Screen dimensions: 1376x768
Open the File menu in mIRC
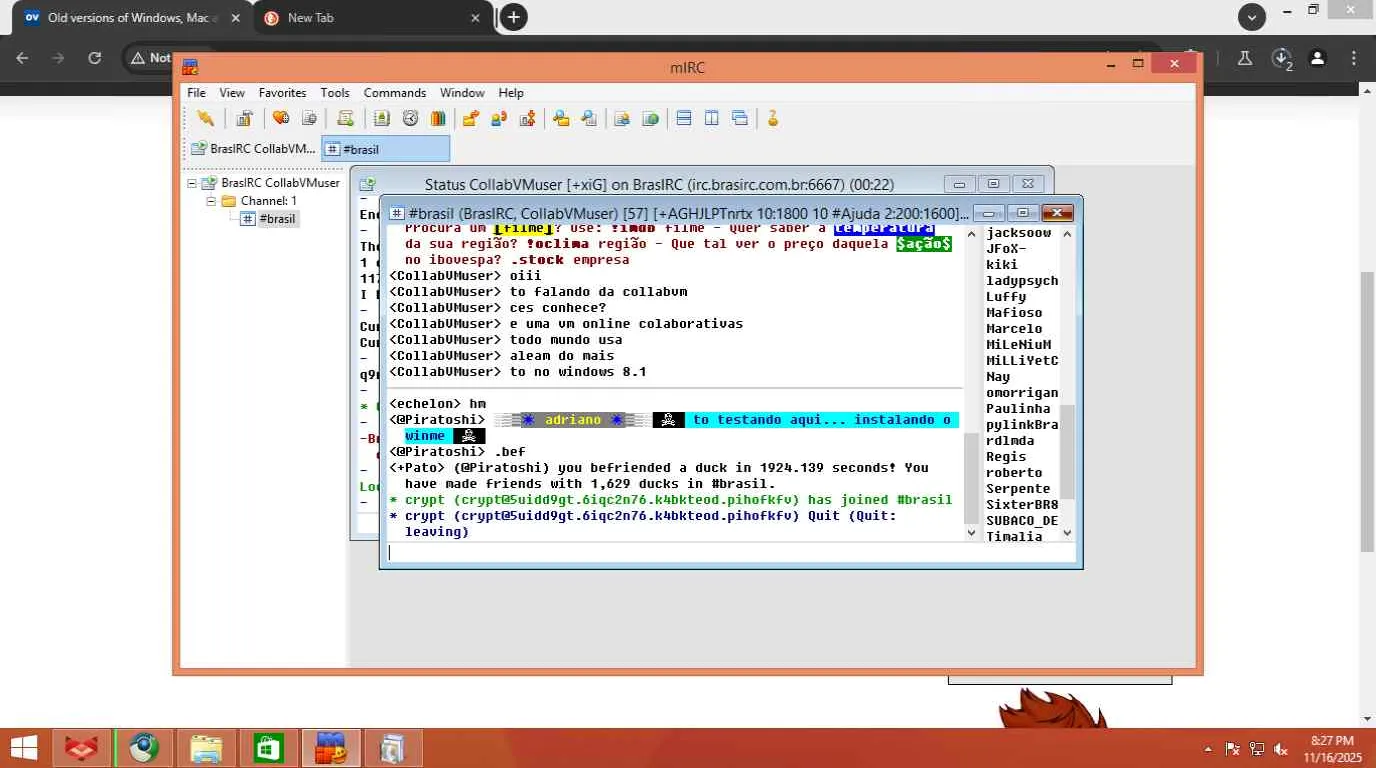[x=196, y=93]
